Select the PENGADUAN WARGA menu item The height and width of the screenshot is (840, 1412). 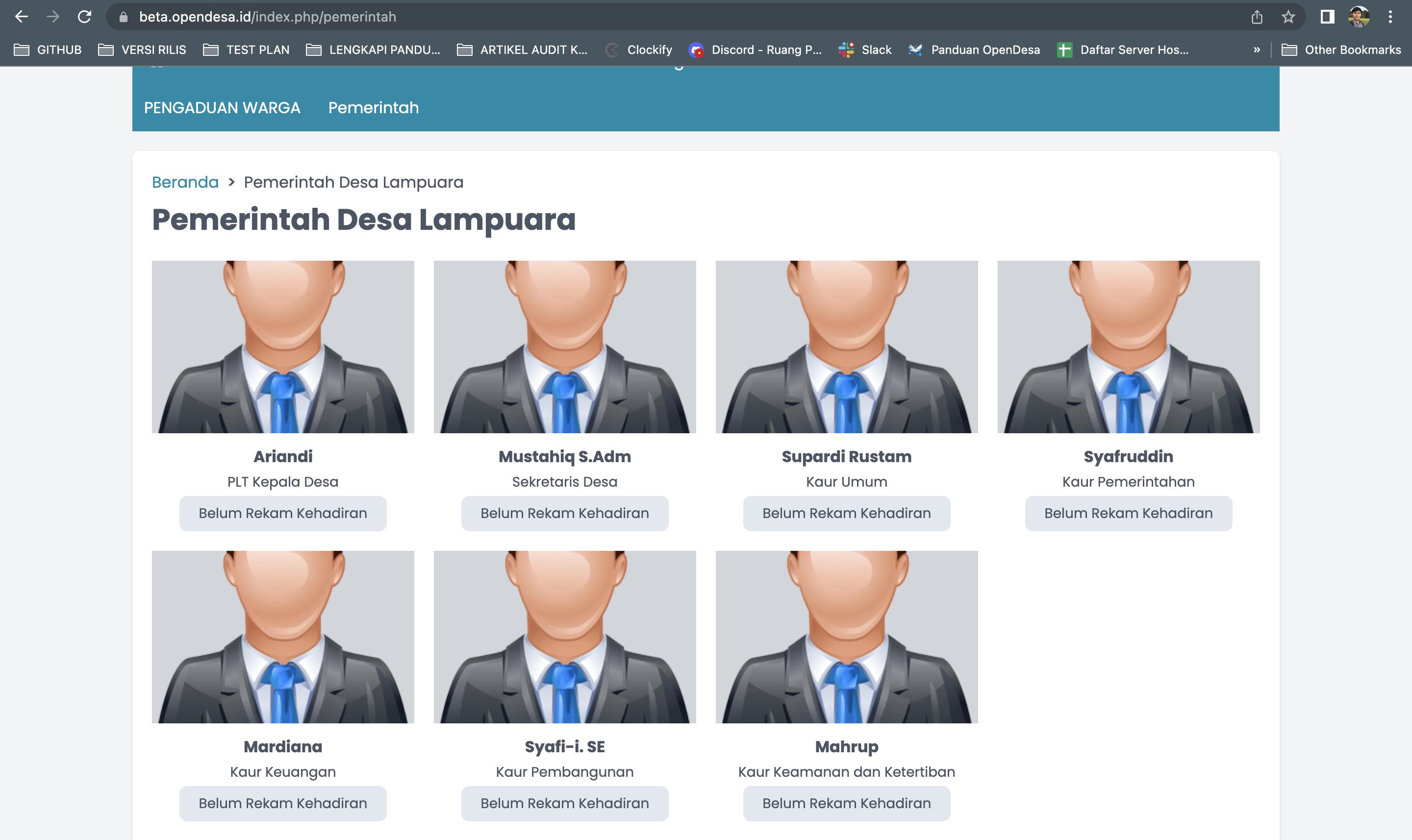223,107
